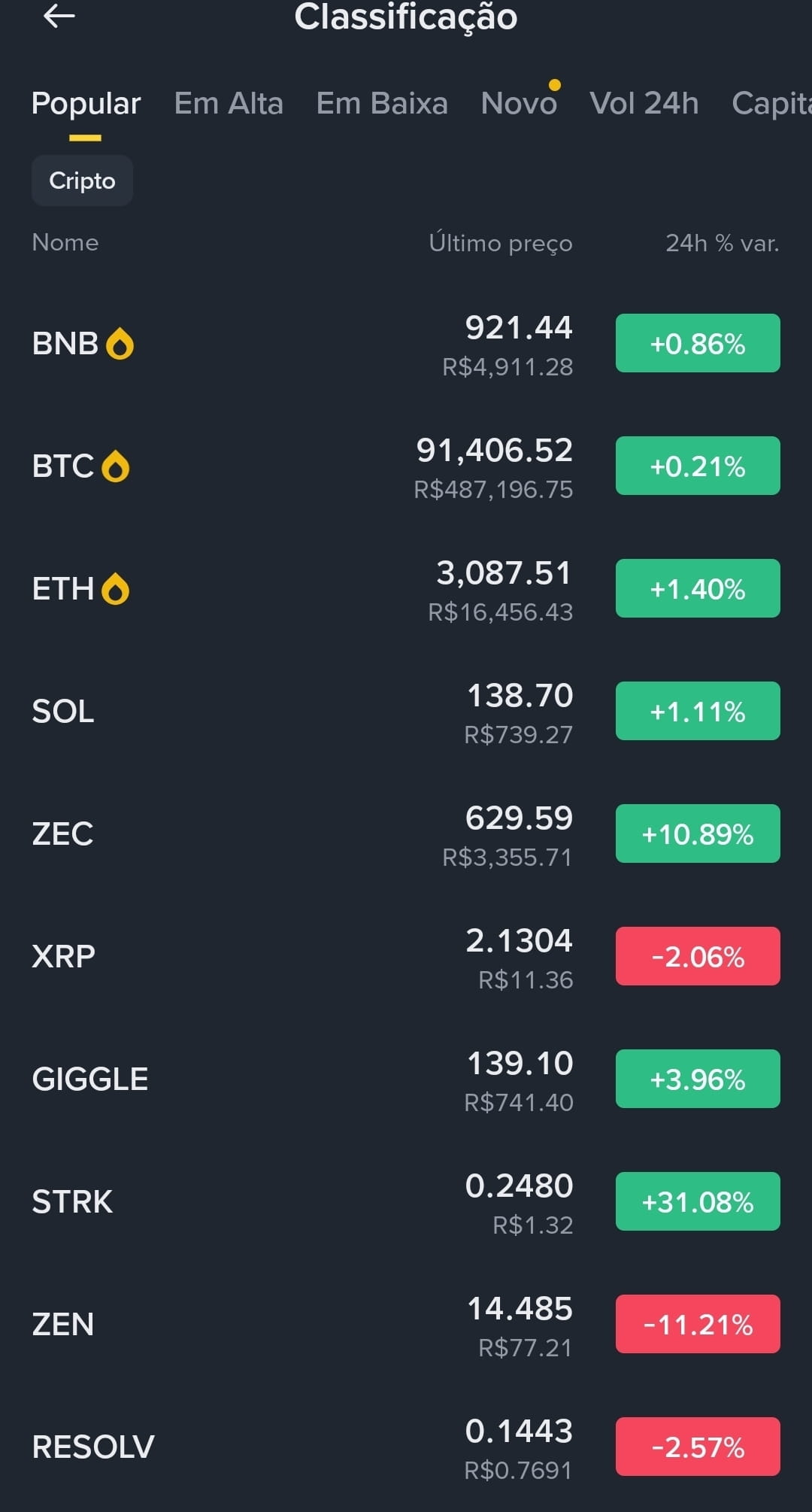Go to the Vol 24h tab

(x=644, y=103)
